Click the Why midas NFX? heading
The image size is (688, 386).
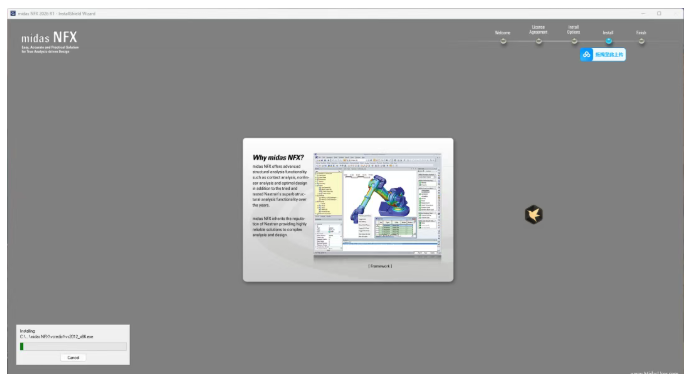click(278, 157)
